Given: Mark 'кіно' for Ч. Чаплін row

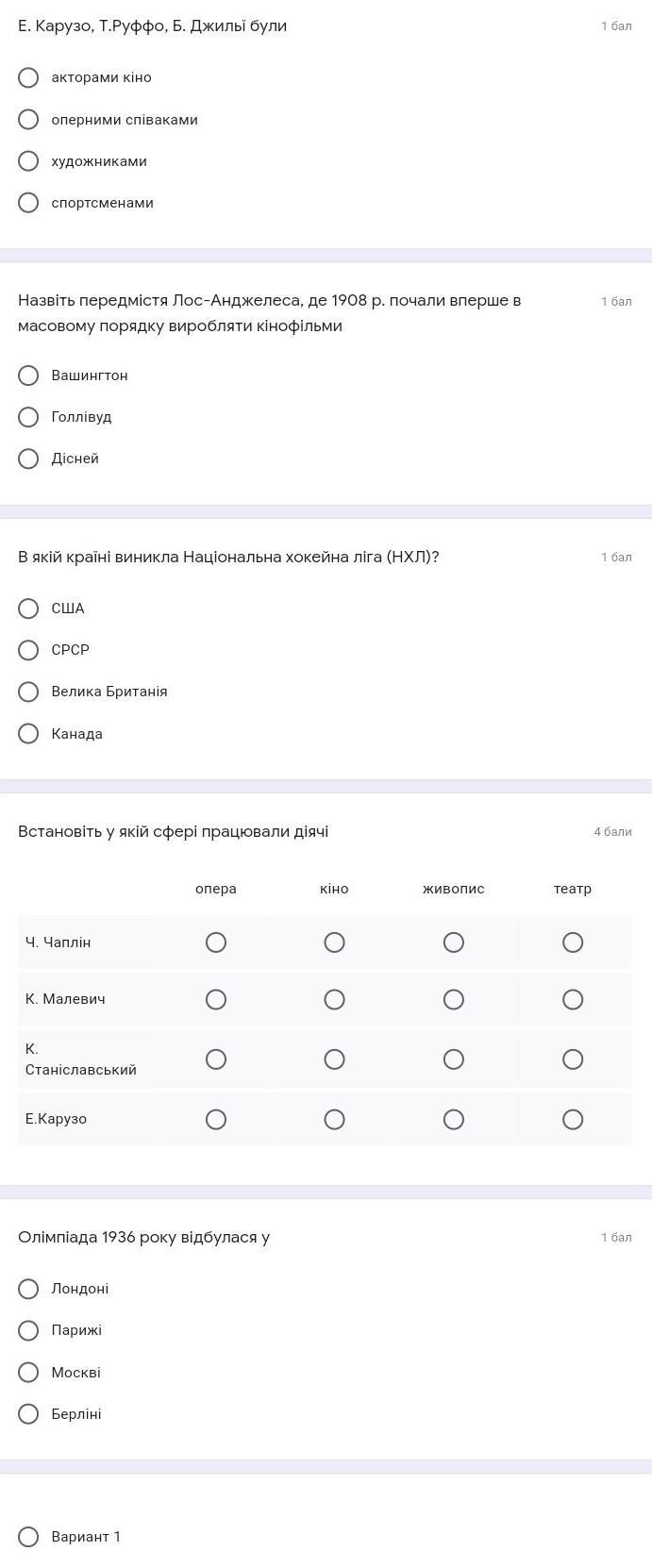Looking at the screenshot, I should pyautogui.click(x=334, y=942).
